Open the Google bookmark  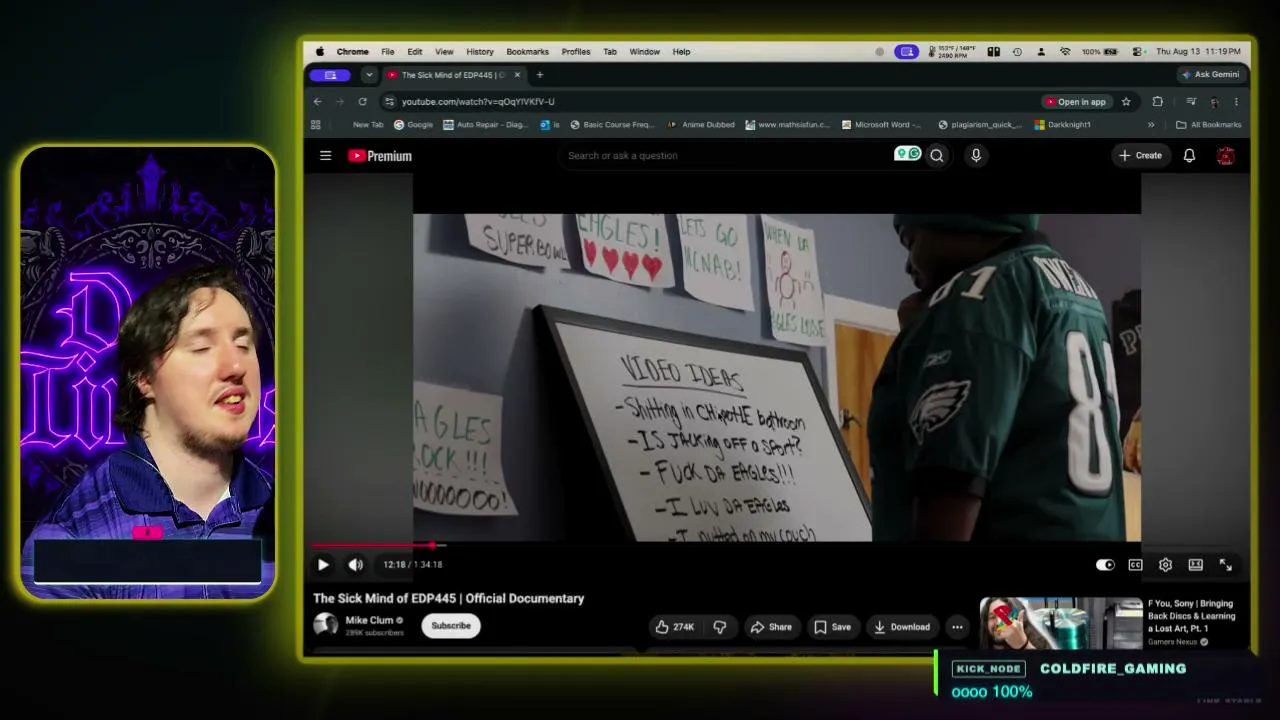[413, 125]
